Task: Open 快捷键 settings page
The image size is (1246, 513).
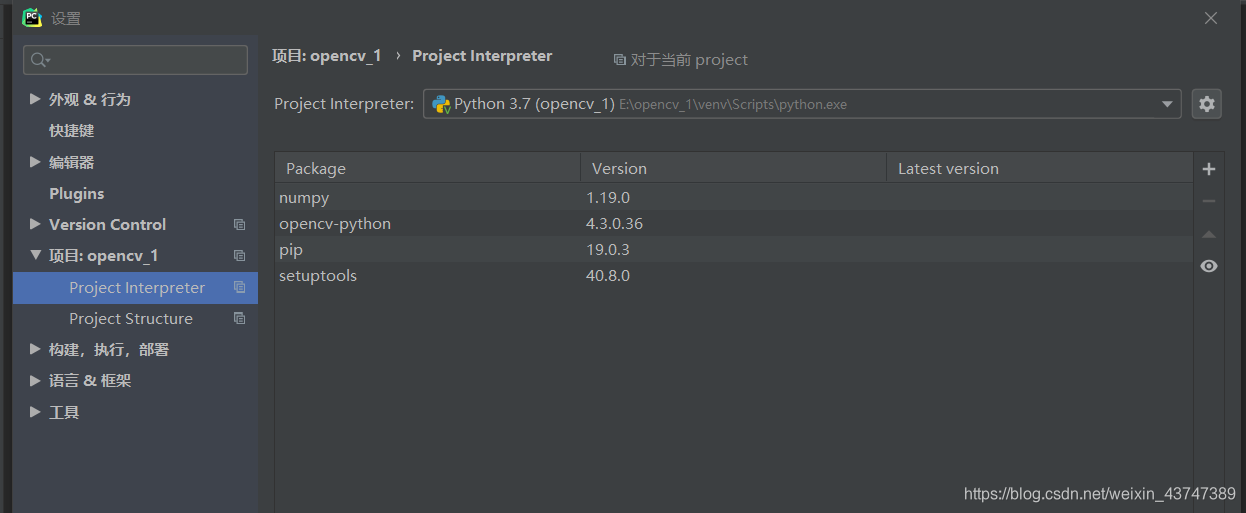Action: (x=72, y=131)
